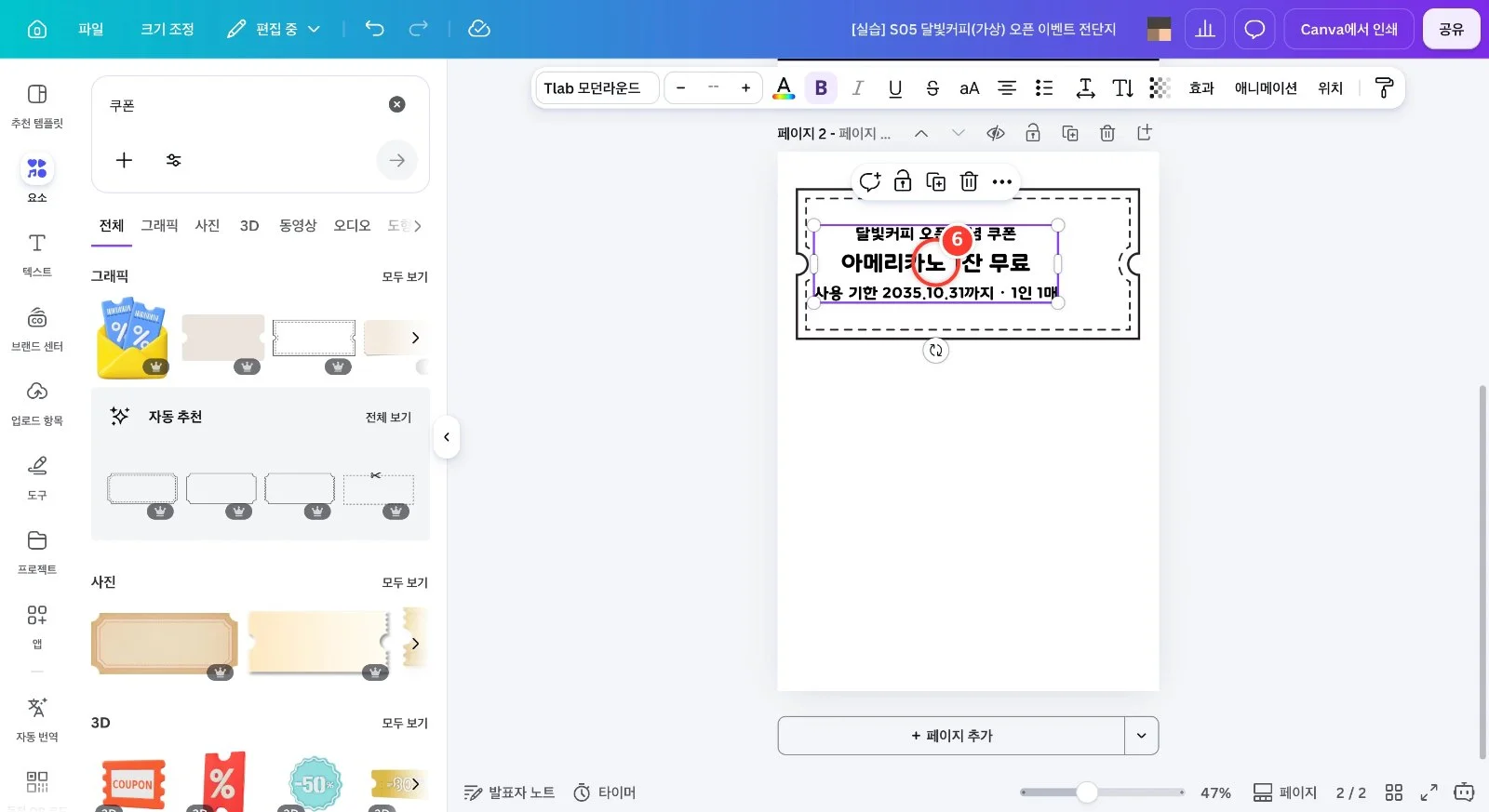Duplicate page 2

1070,133
